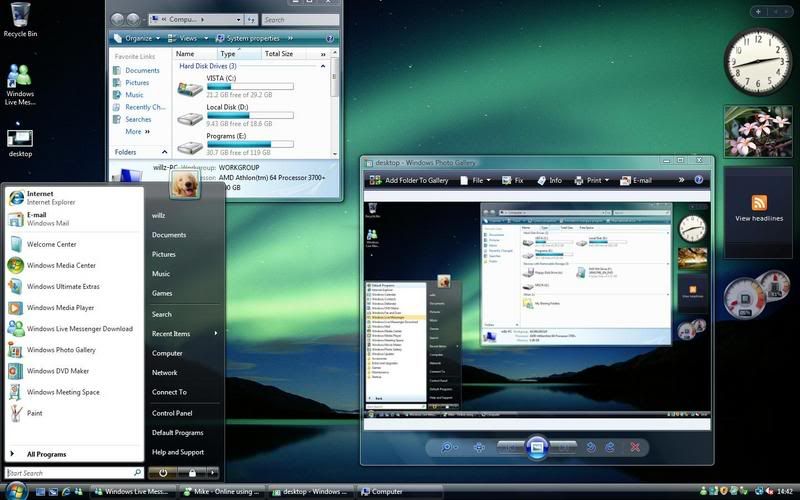The width and height of the screenshot is (800, 500).
Task: Click the Start orb button
Action: [x=16, y=491]
